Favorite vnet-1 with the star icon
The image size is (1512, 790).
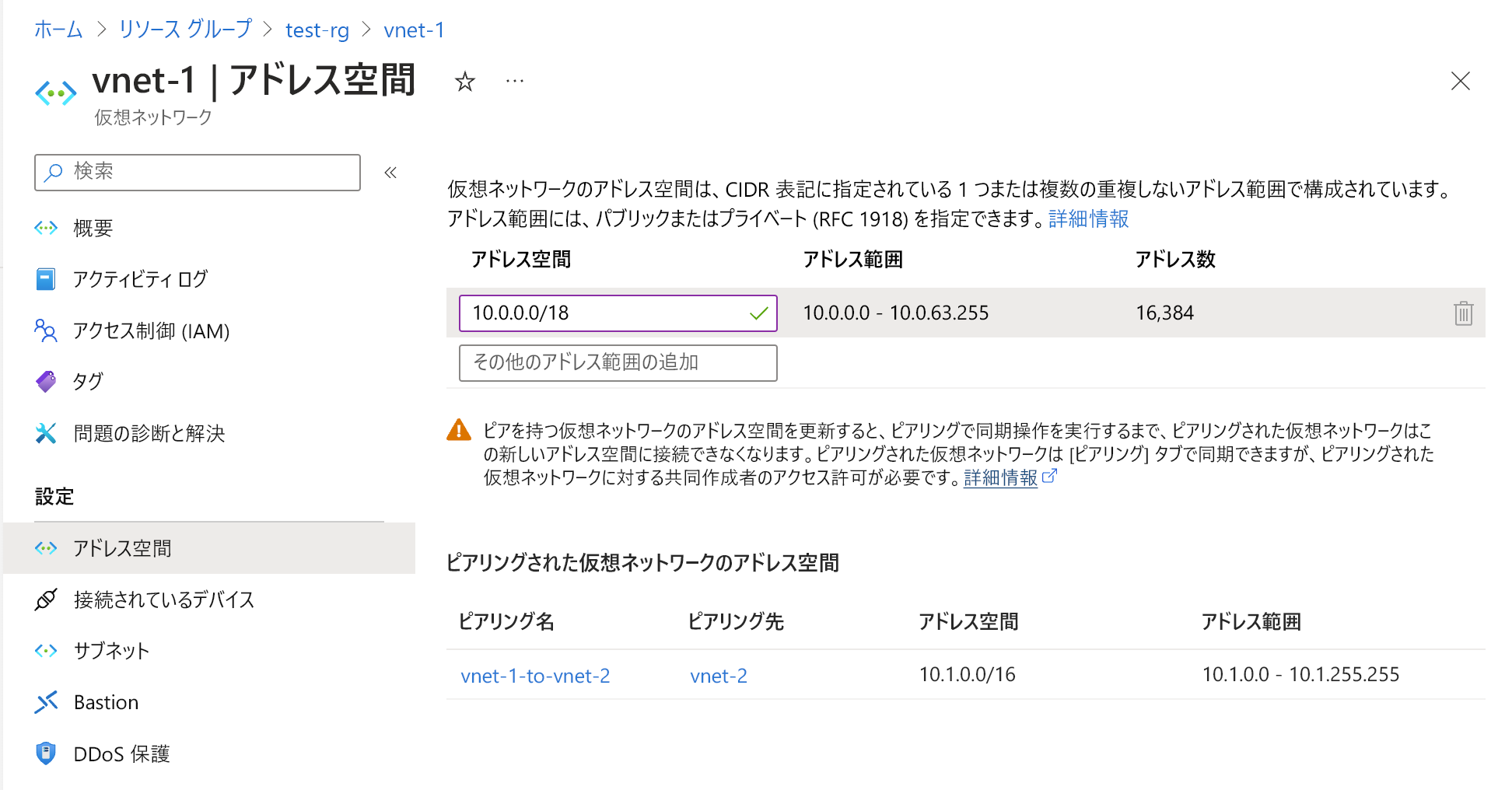coord(464,82)
